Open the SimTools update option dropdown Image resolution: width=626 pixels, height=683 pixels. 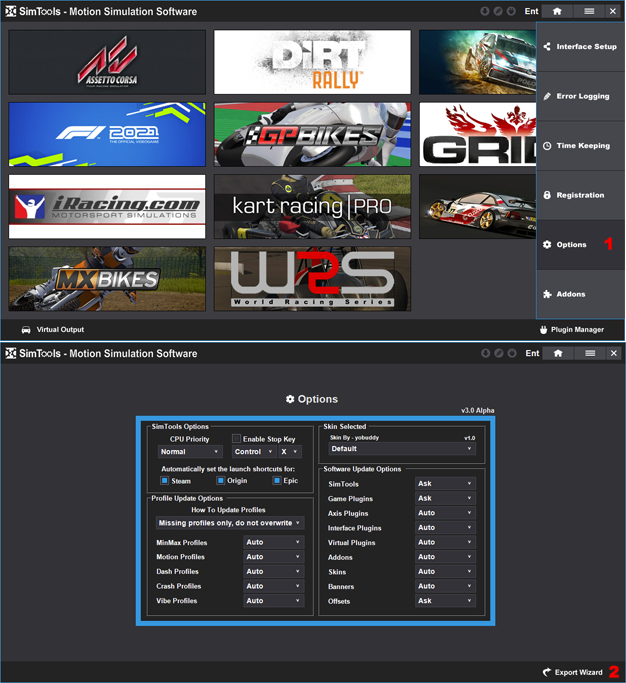tap(445, 484)
